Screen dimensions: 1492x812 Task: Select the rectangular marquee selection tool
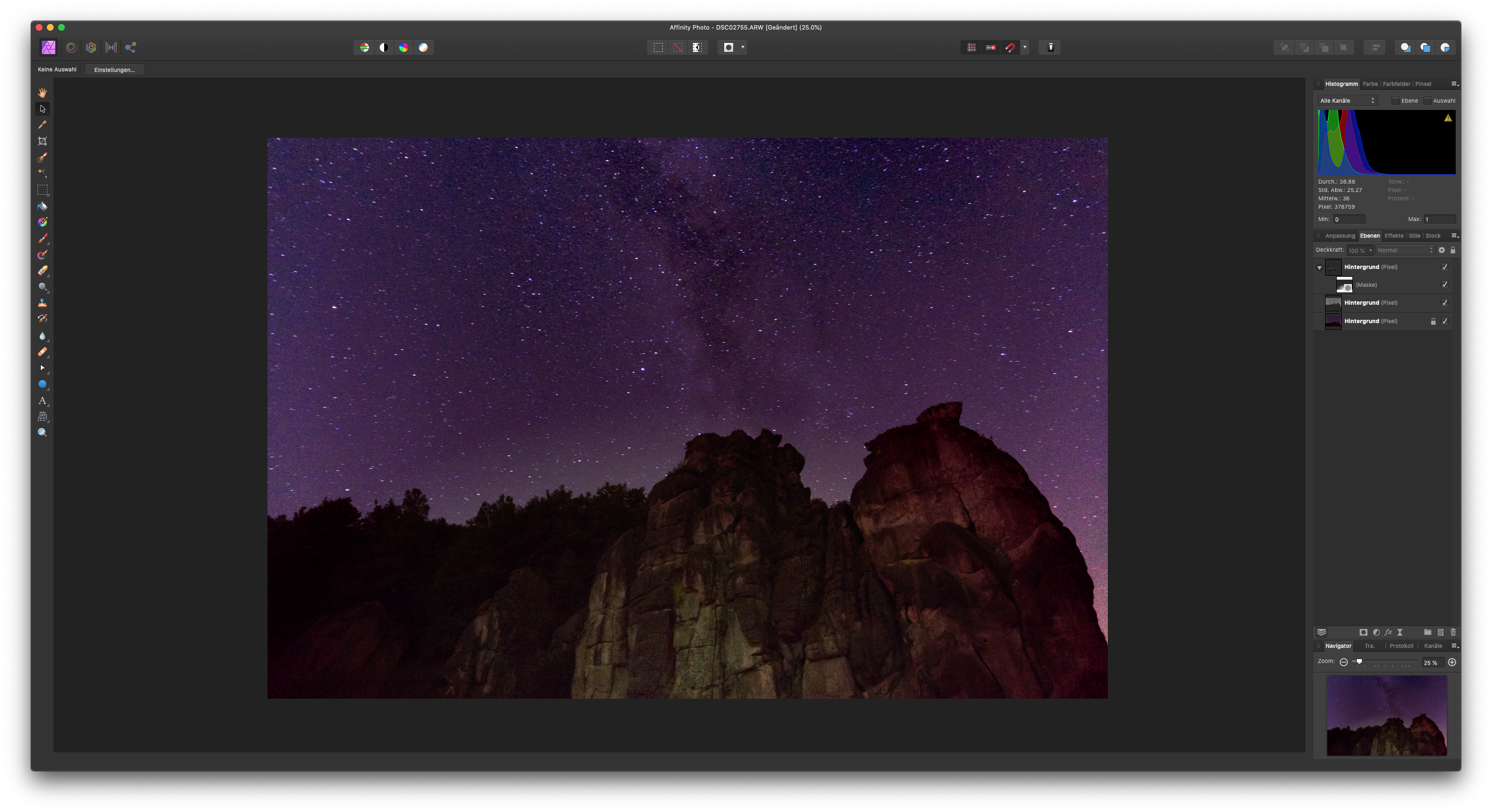pyautogui.click(x=42, y=190)
